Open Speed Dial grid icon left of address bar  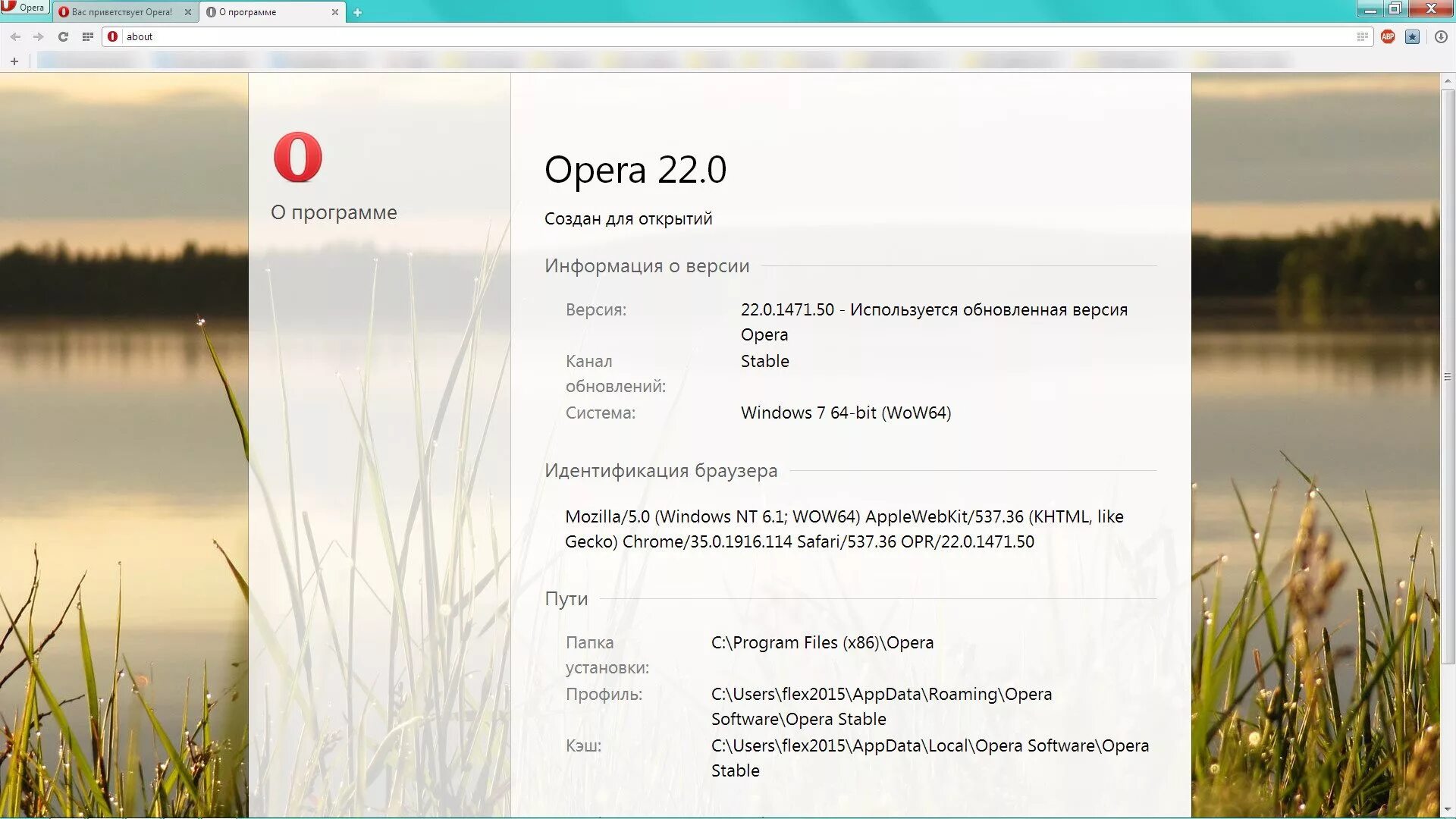(88, 36)
